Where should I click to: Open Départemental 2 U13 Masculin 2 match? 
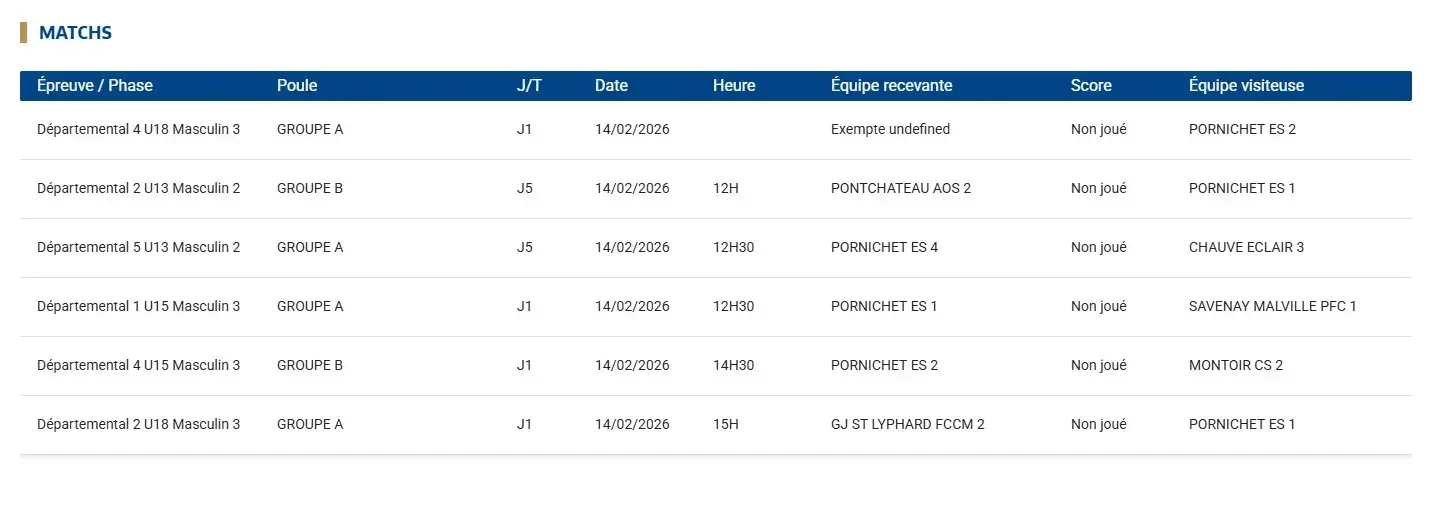(138, 189)
